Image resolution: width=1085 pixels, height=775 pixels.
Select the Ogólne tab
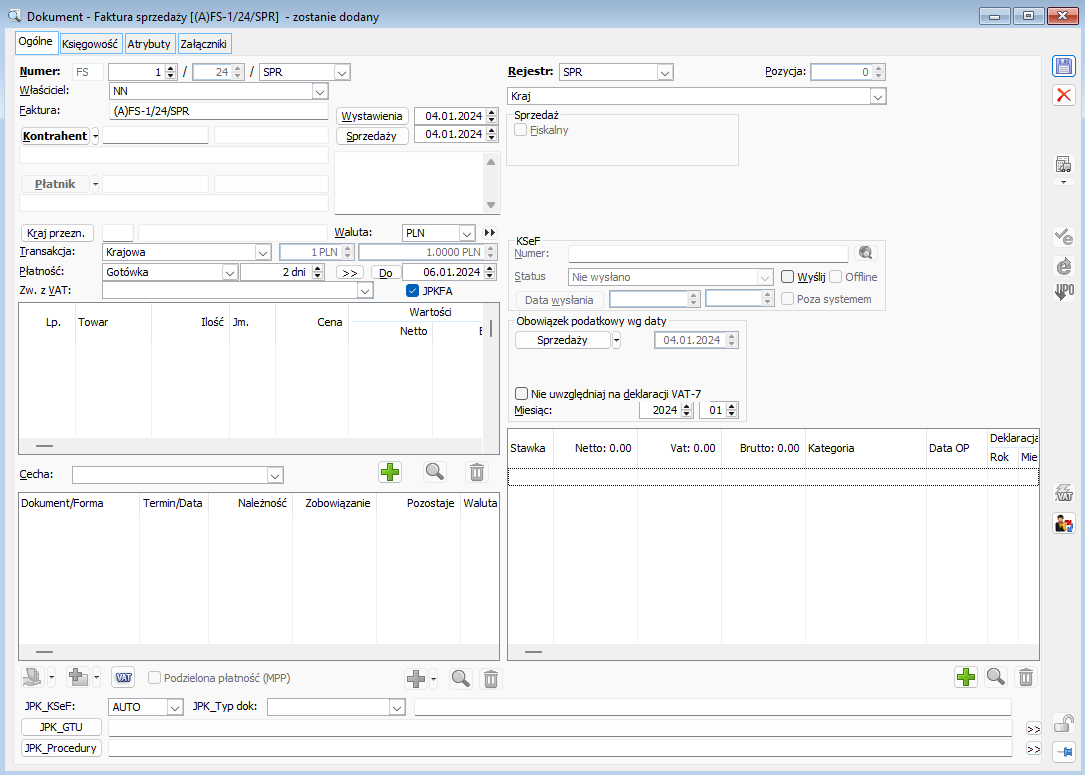pos(35,42)
